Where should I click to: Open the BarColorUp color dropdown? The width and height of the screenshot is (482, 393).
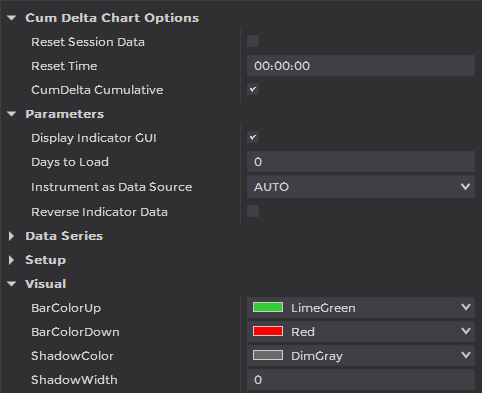click(361, 308)
